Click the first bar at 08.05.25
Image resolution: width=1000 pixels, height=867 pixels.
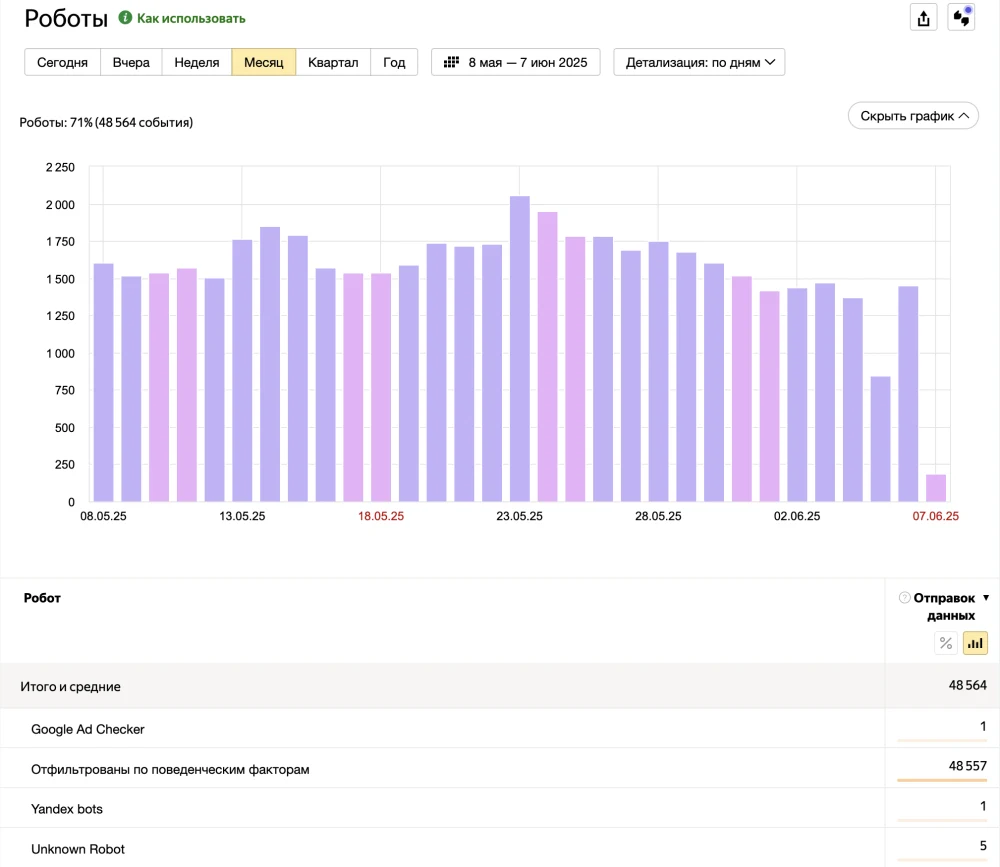(103, 382)
